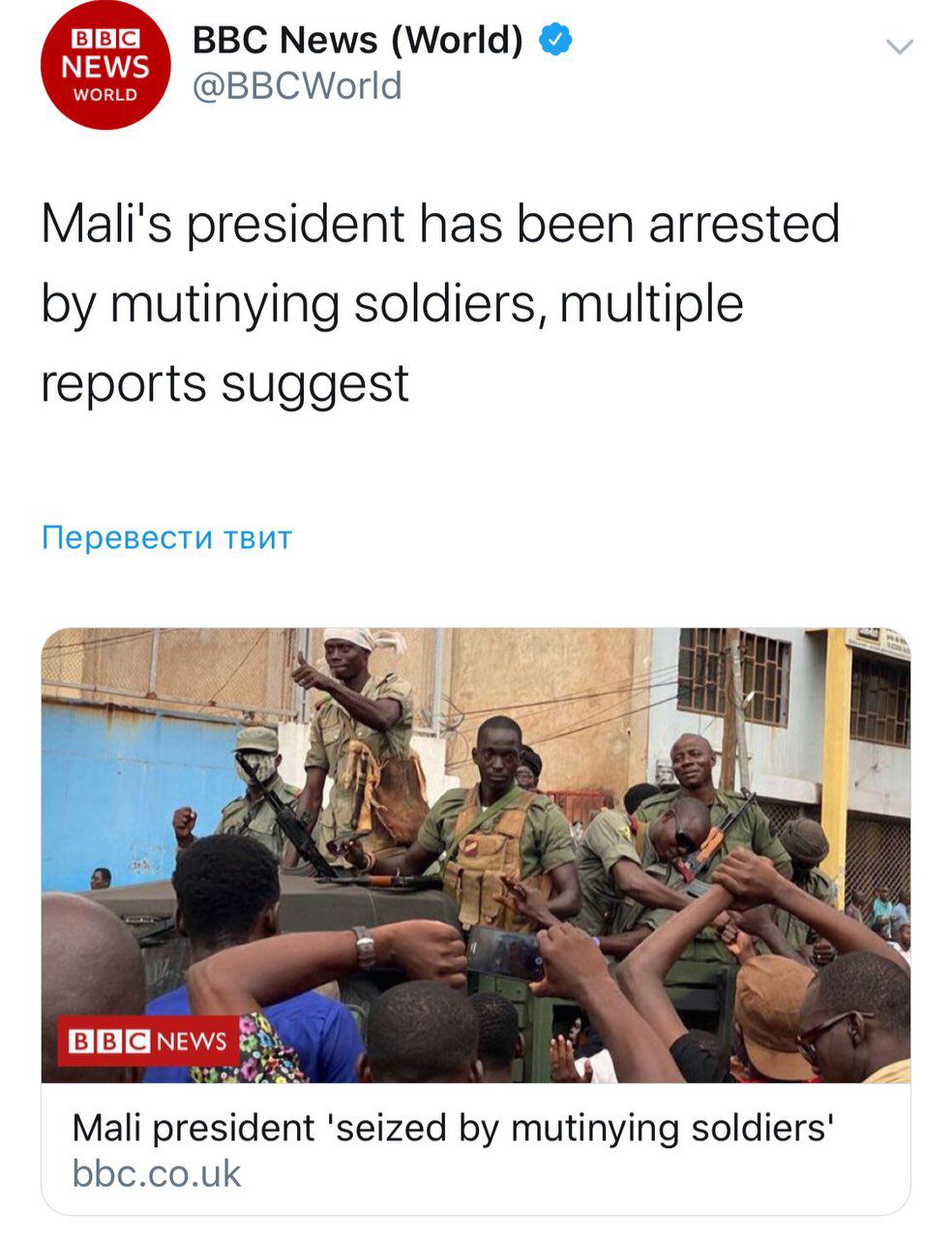Click the blue wall in the photo

[126, 794]
